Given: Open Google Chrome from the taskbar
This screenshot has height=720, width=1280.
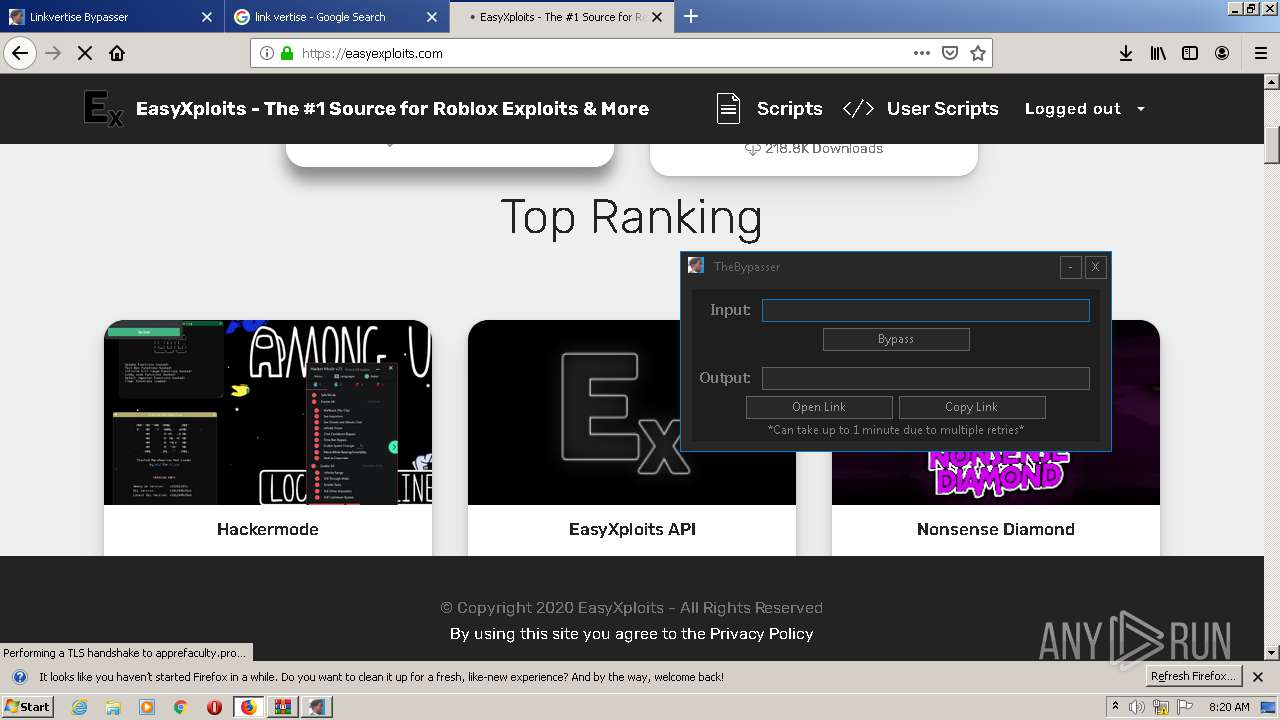Looking at the screenshot, I should (181, 707).
